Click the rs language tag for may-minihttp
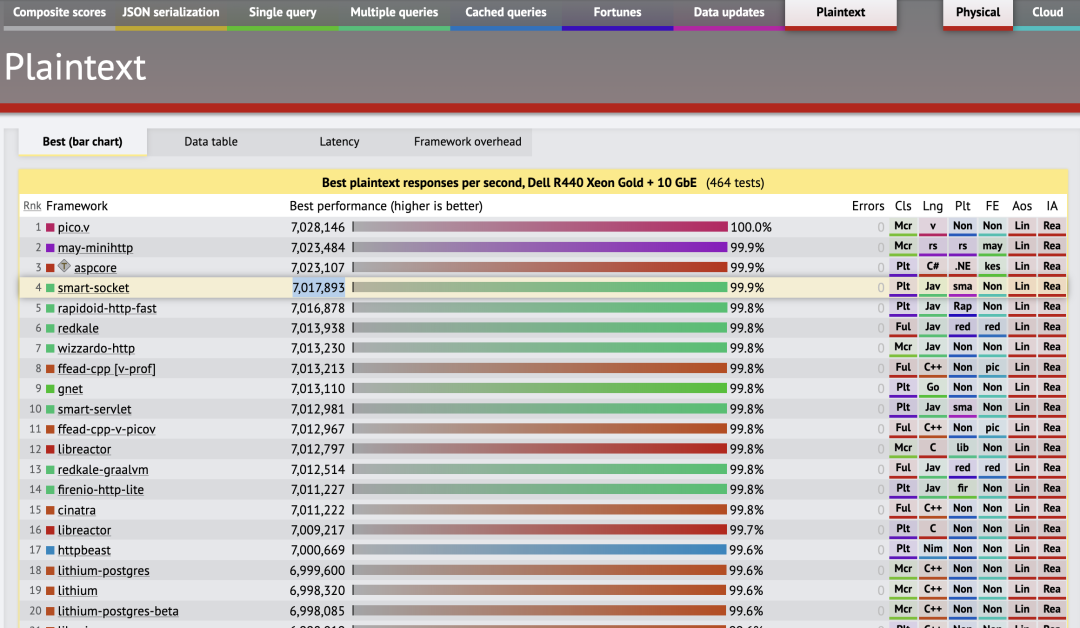Screen dimensions: 1080x628 click(x=933, y=247)
